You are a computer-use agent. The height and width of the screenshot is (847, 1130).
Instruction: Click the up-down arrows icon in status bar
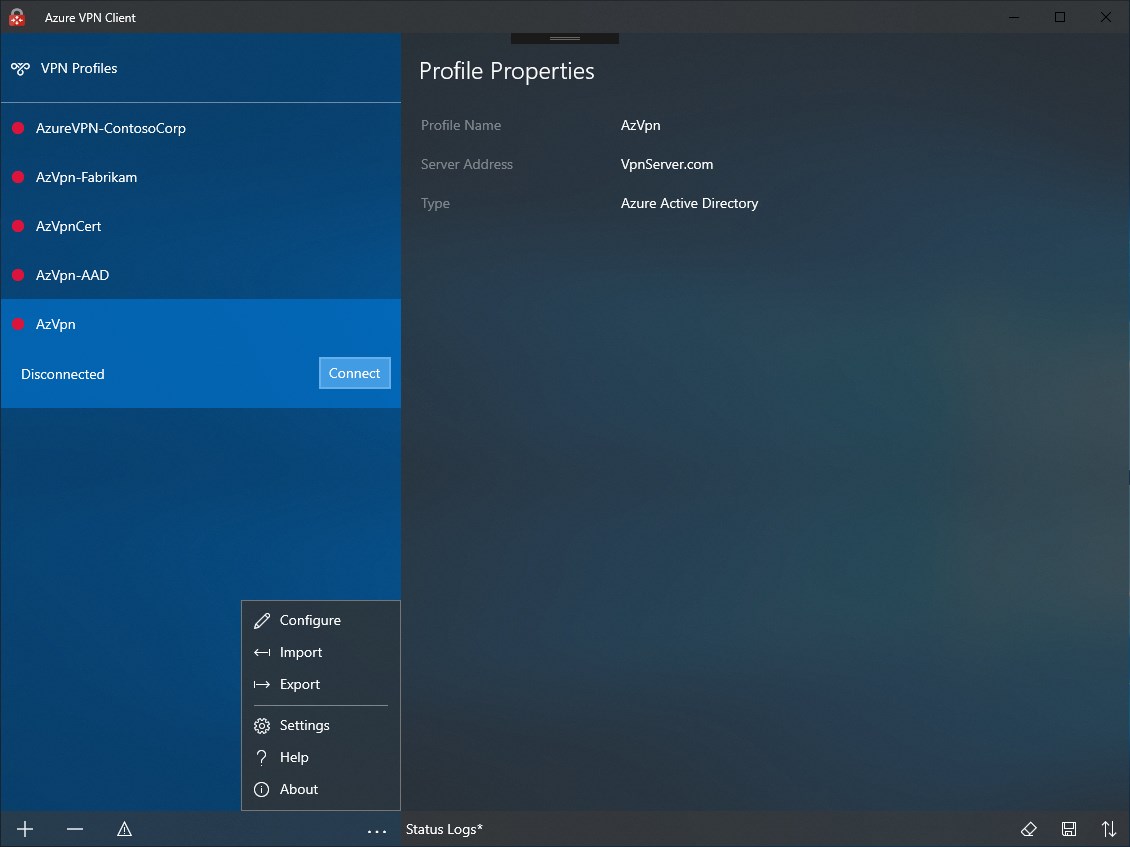pos(1108,829)
